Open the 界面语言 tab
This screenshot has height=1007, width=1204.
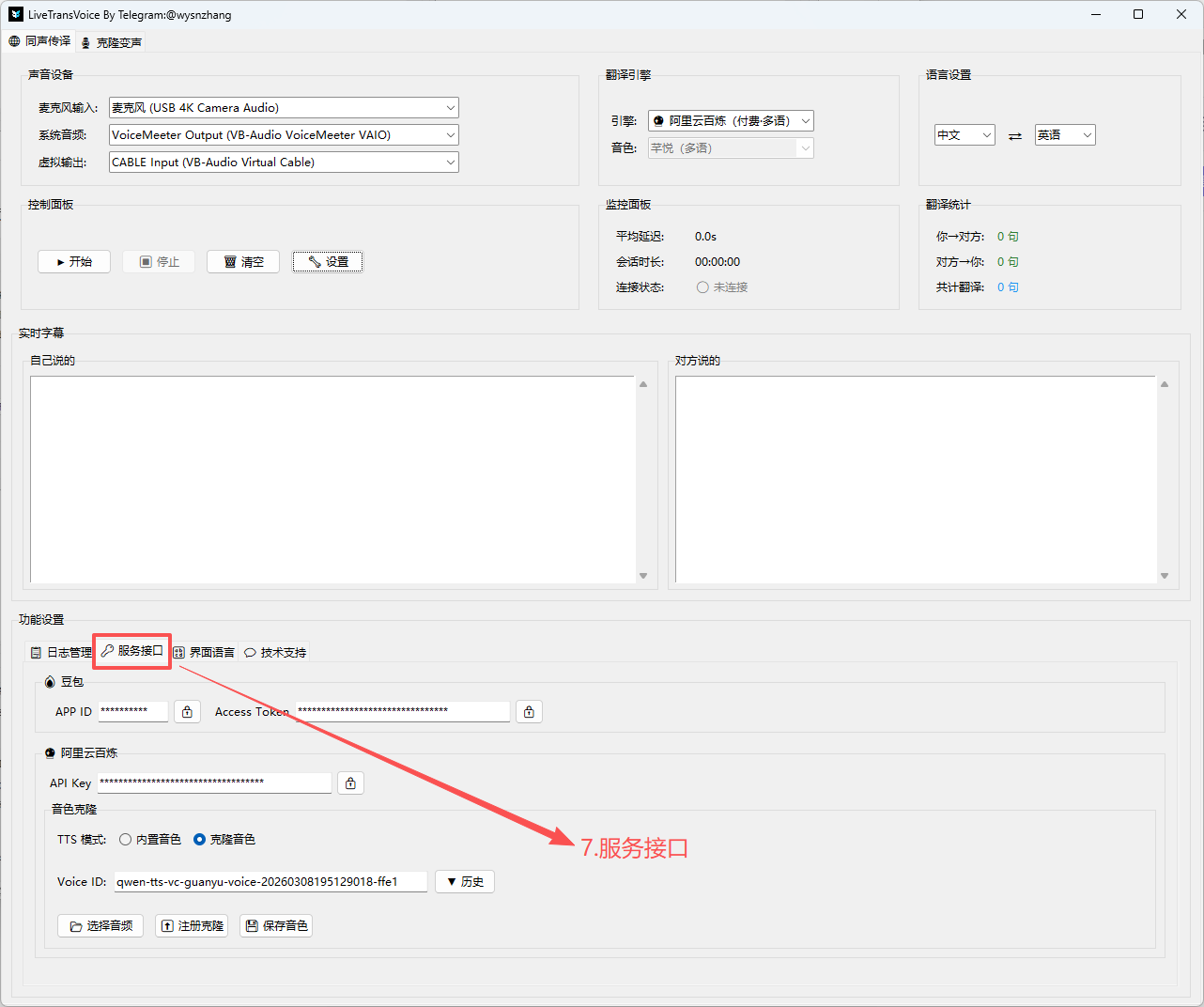coord(204,653)
